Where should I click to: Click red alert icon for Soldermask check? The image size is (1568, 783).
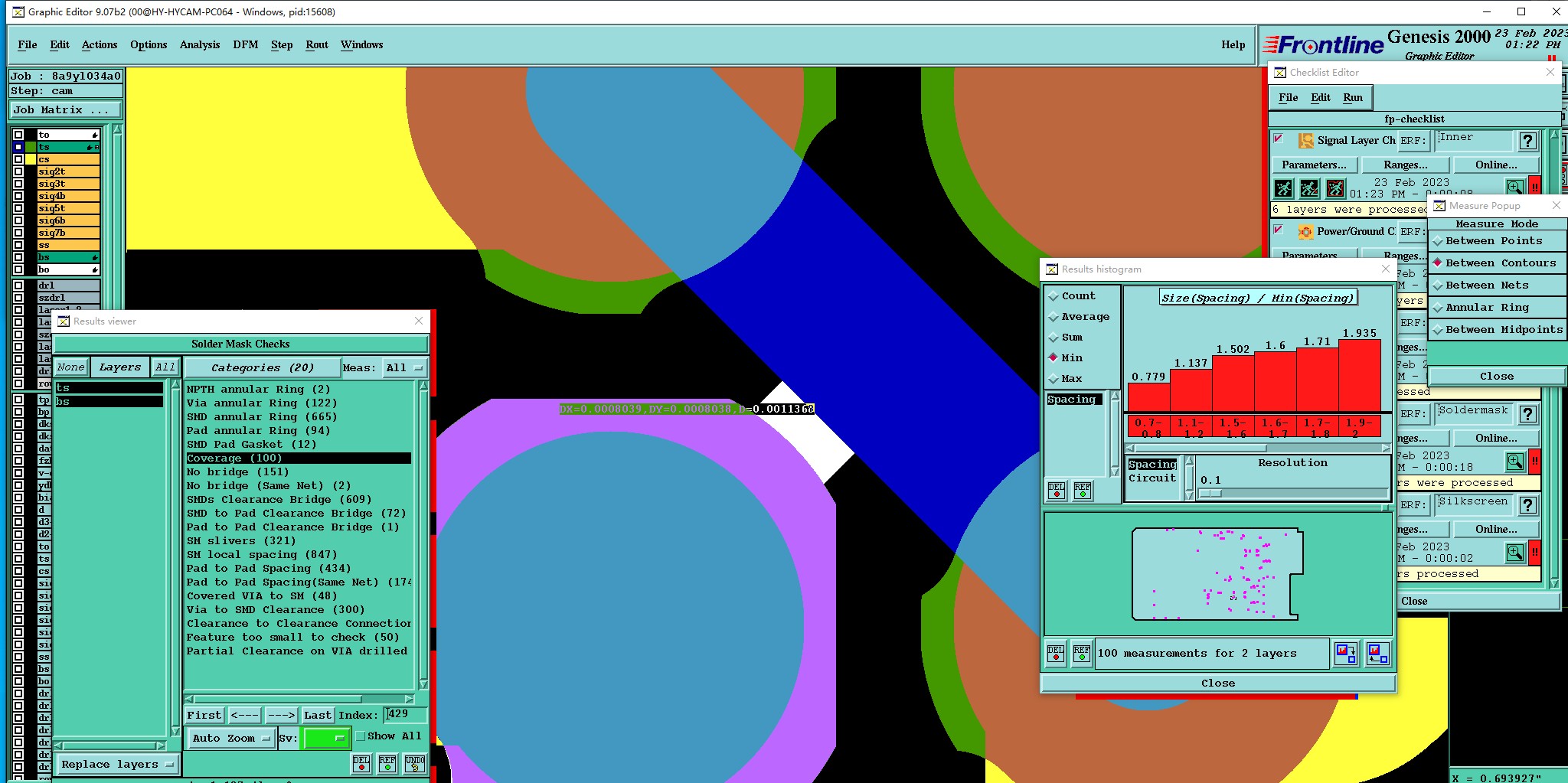click(1534, 461)
